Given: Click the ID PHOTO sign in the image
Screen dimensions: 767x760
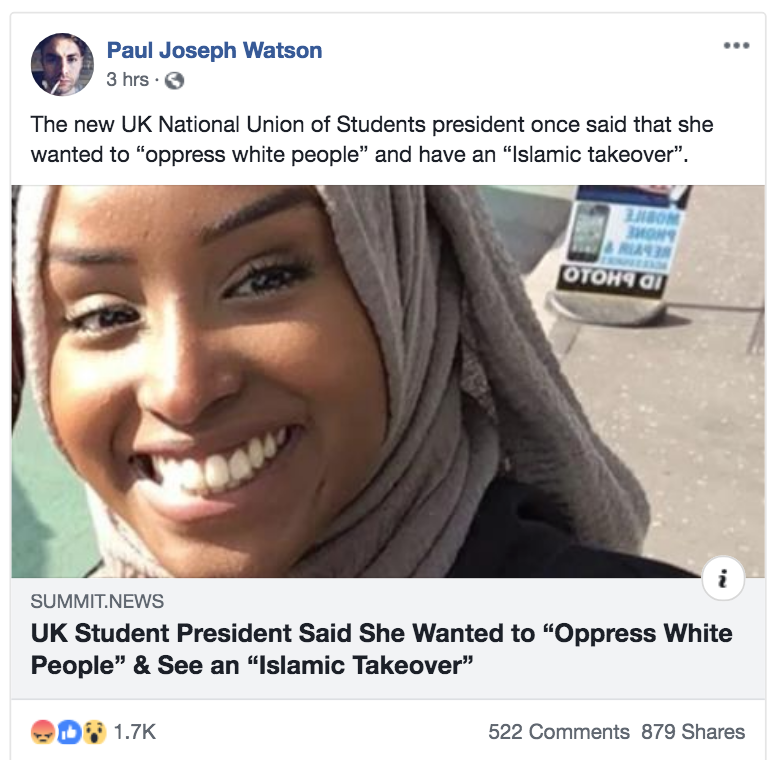Looking at the screenshot, I should 611,280.
